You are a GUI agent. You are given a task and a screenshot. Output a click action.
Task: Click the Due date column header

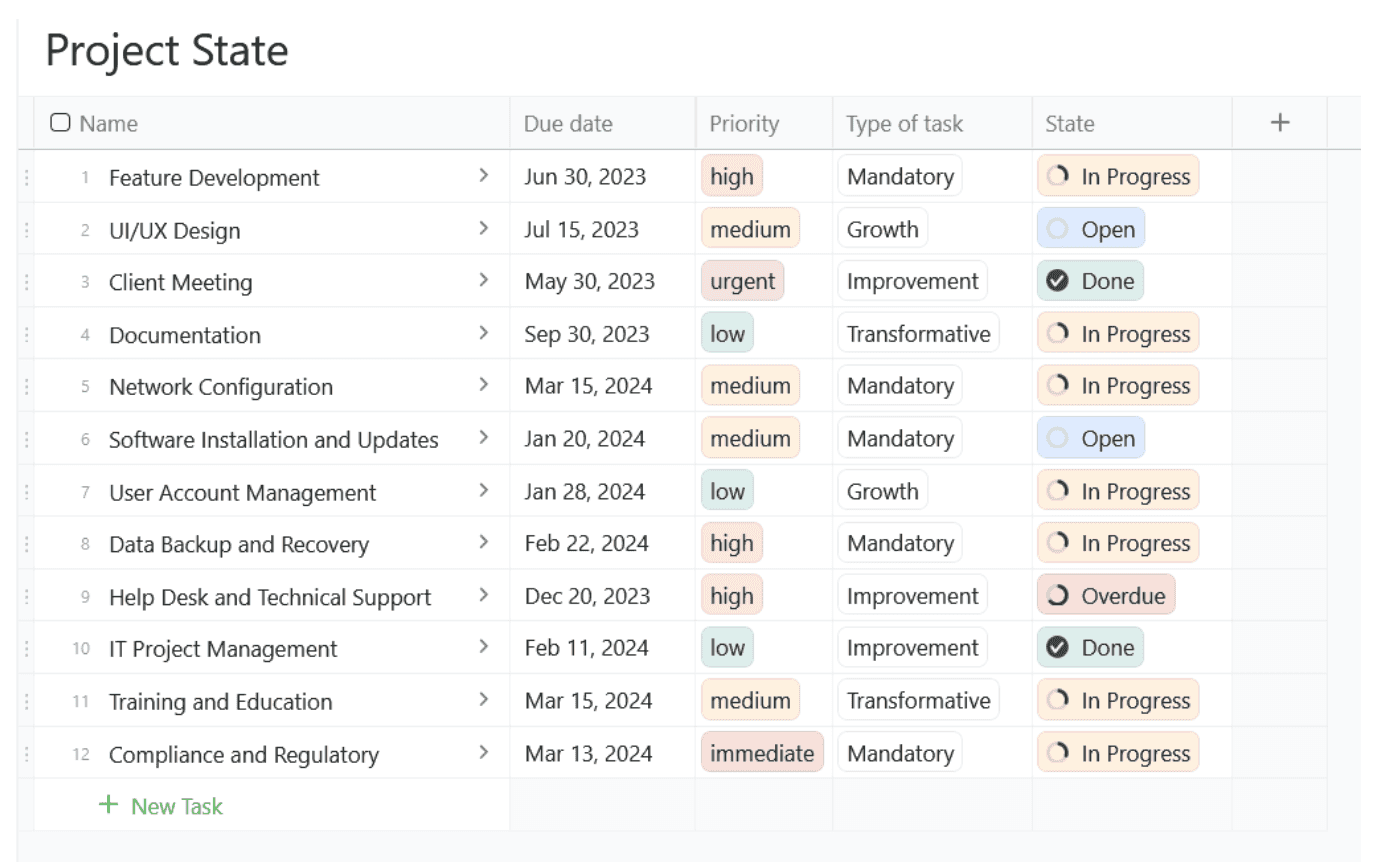[x=568, y=123]
